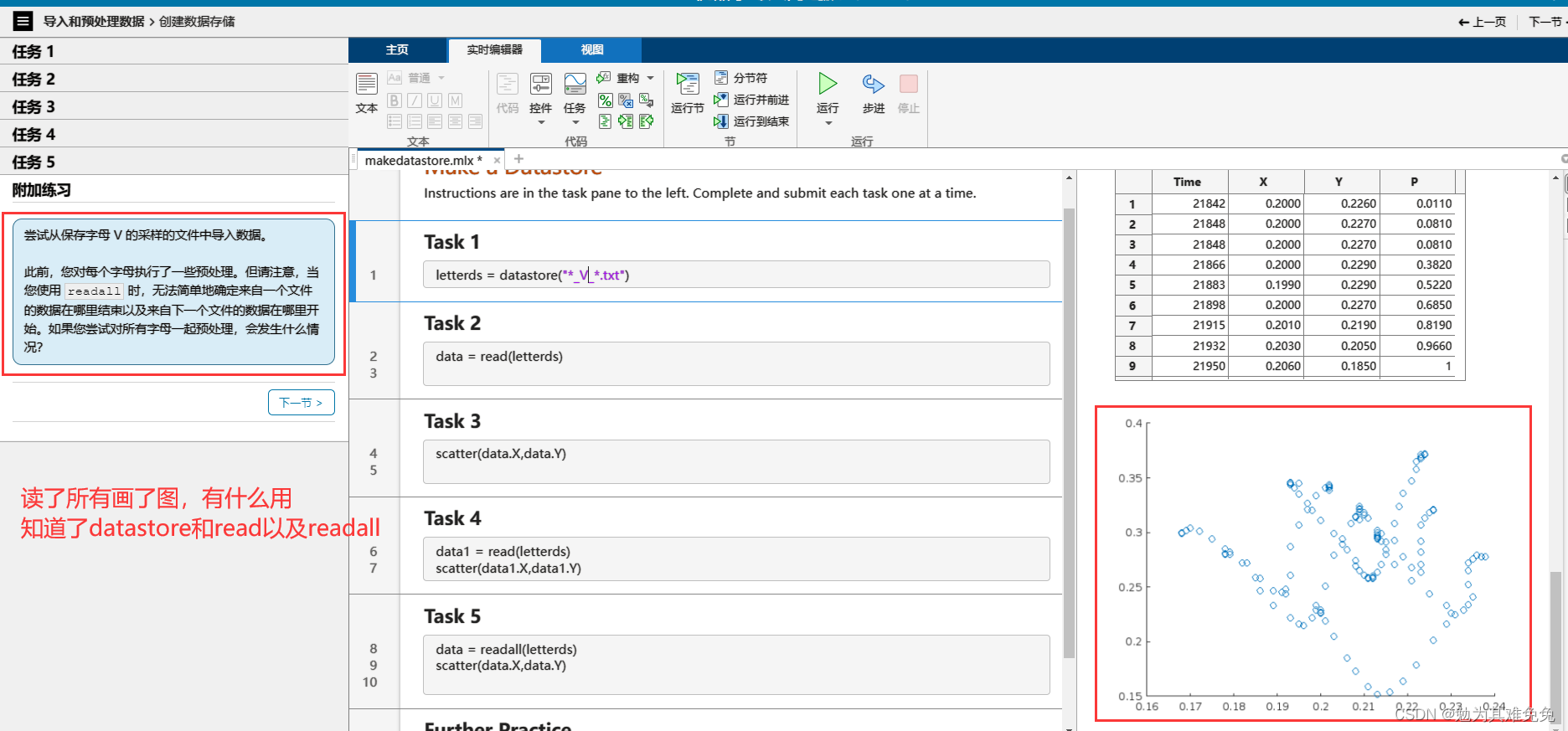Apply bulleted list format
The height and width of the screenshot is (731, 1568).
(x=395, y=121)
